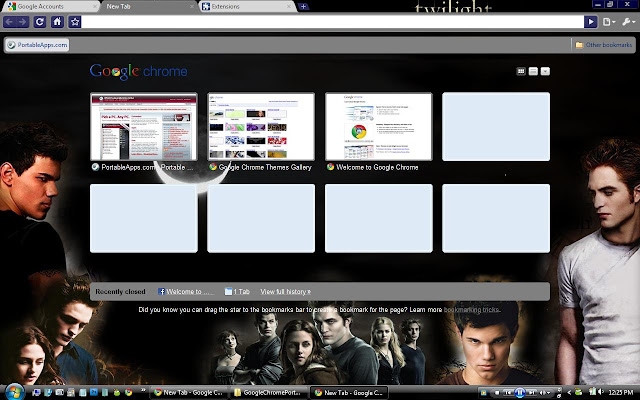Screen dimensions: 640x400
Task: Open the wrench Tools menu dropdown
Action: (x=628, y=22)
